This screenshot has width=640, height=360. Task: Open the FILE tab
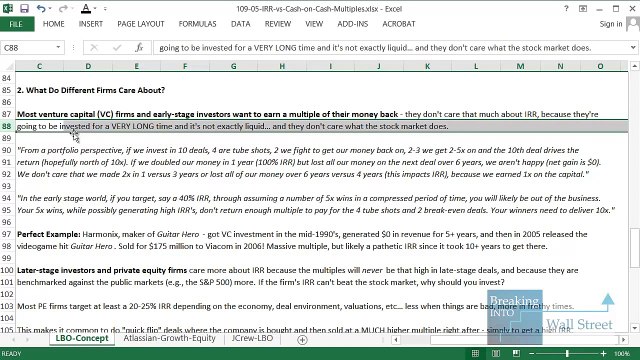pos(16,24)
